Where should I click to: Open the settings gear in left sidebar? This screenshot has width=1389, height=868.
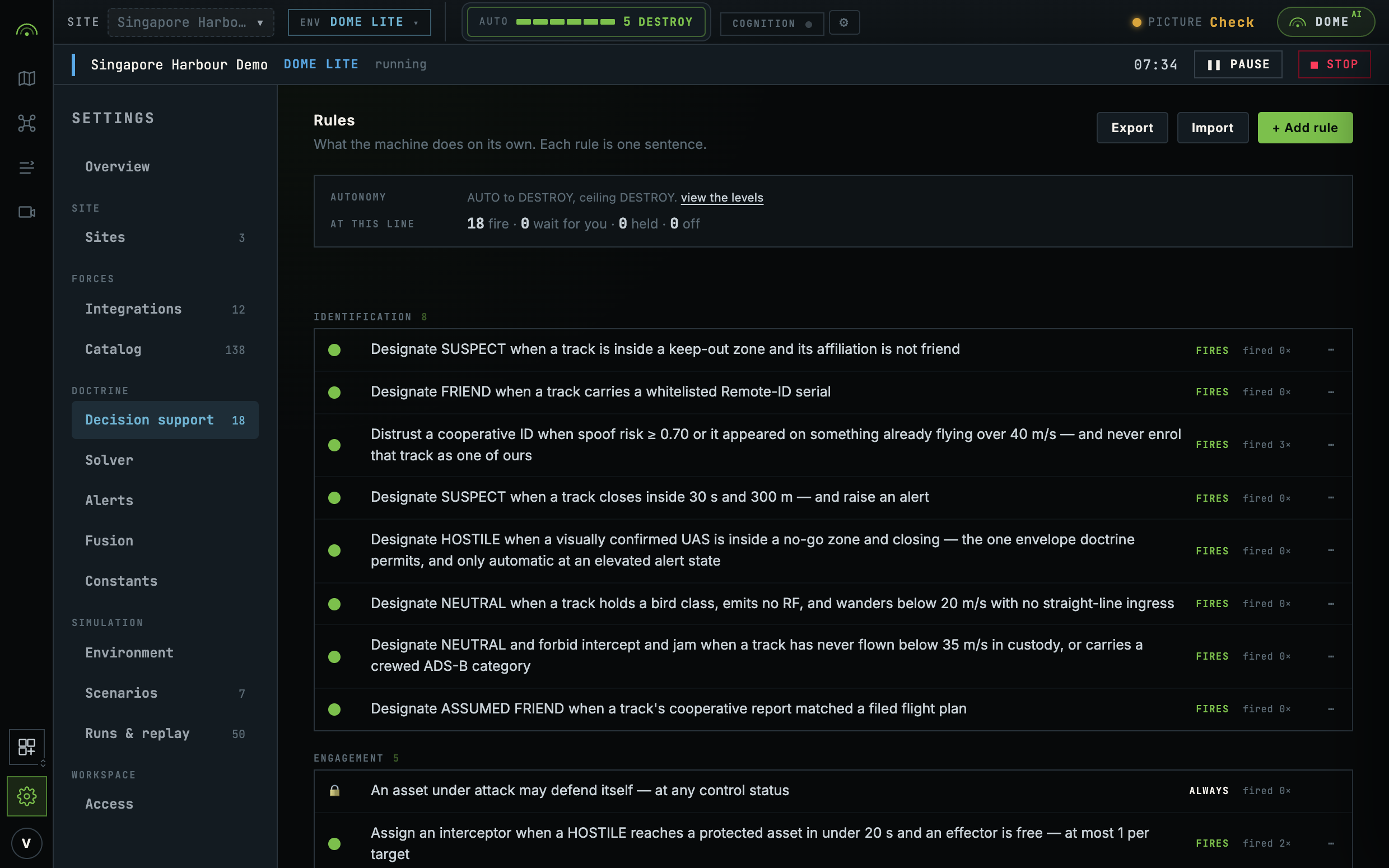click(x=26, y=796)
